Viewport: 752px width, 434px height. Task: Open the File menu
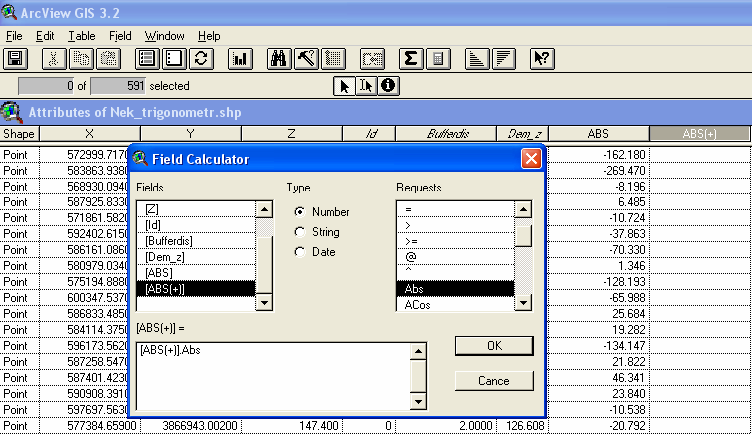(x=14, y=36)
